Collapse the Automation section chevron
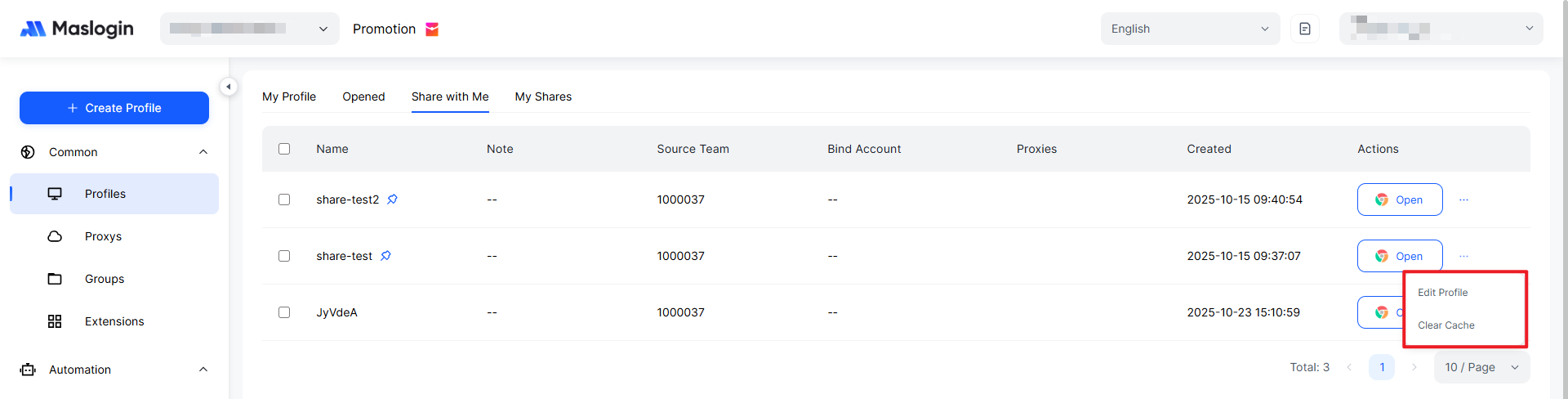The height and width of the screenshot is (399, 1568). click(x=203, y=370)
